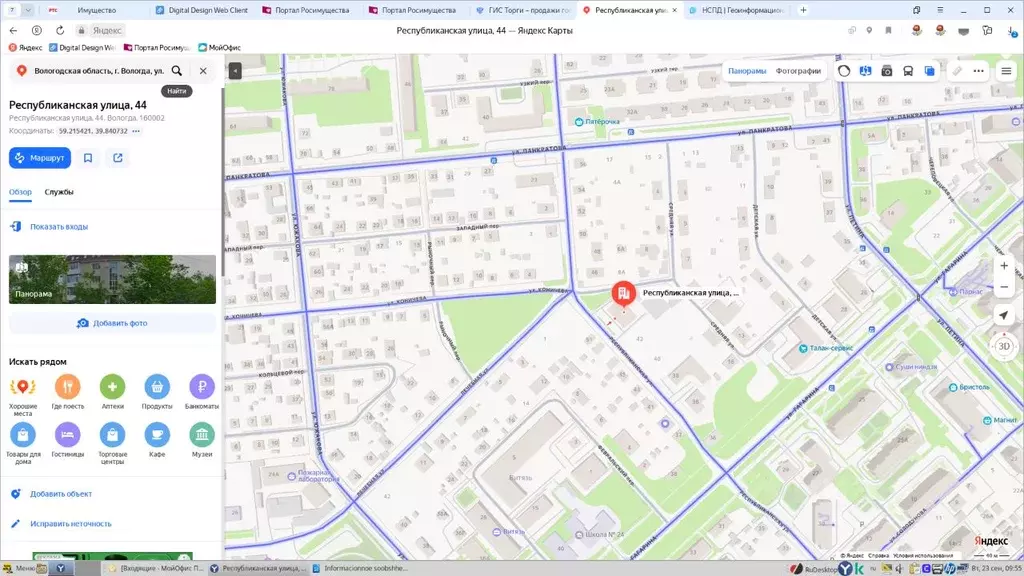Viewport: 1024px width, 576px height.
Task: Expand coordinates options with three dots
Action: (136, 131)
